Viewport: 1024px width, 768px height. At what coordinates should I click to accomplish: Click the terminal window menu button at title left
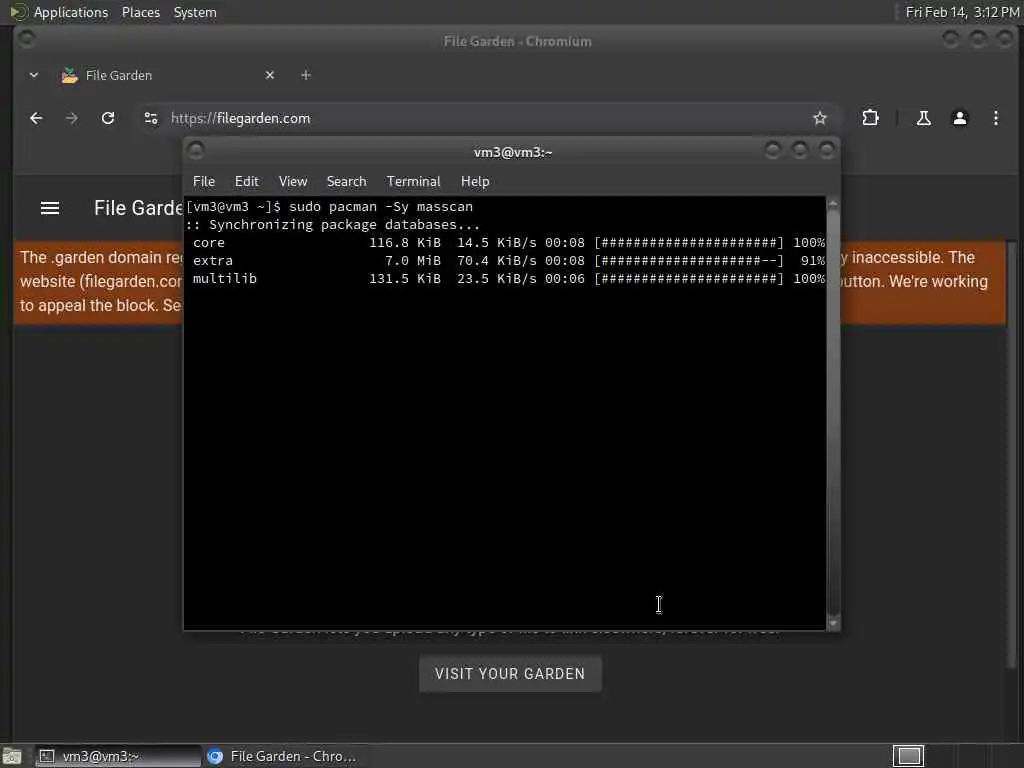[196, 151]
